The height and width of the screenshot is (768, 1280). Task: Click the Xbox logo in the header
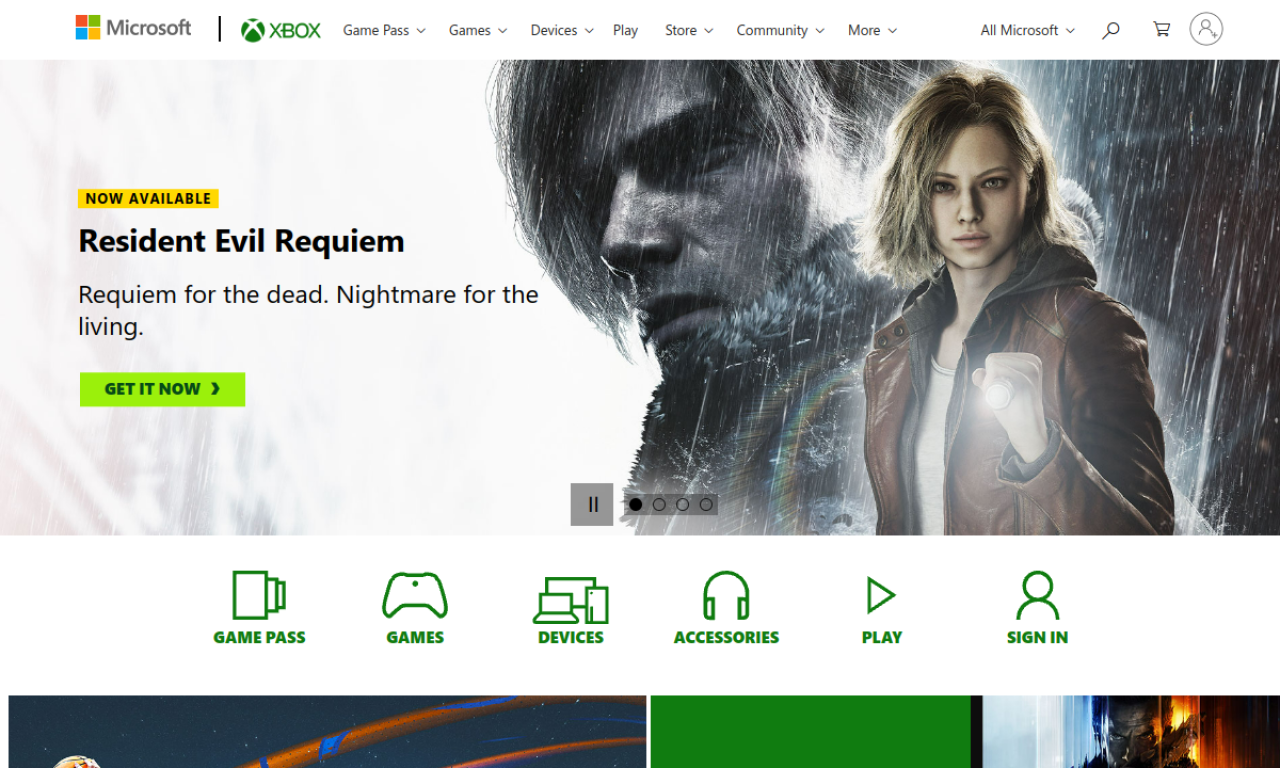pyautogui.click(x=280, y=30)
